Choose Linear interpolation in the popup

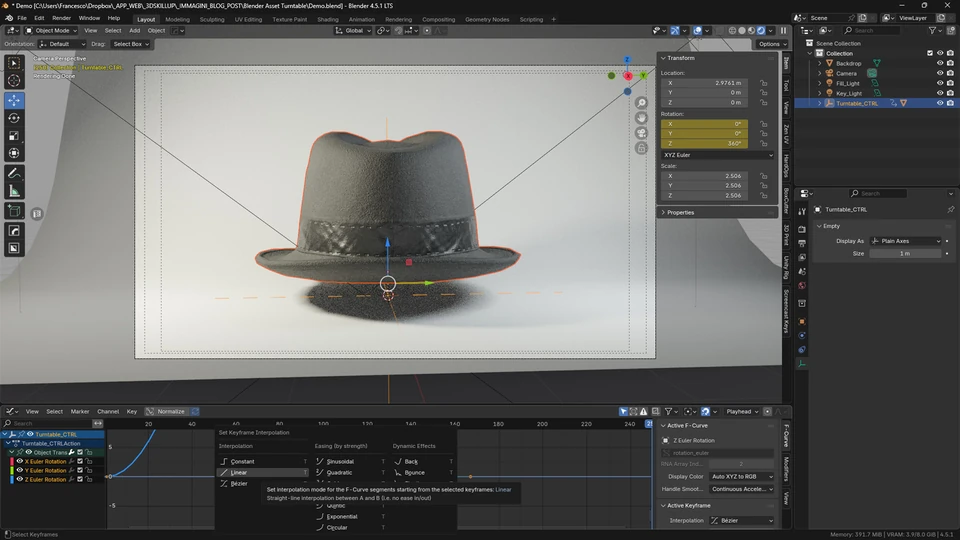(263, 473)
